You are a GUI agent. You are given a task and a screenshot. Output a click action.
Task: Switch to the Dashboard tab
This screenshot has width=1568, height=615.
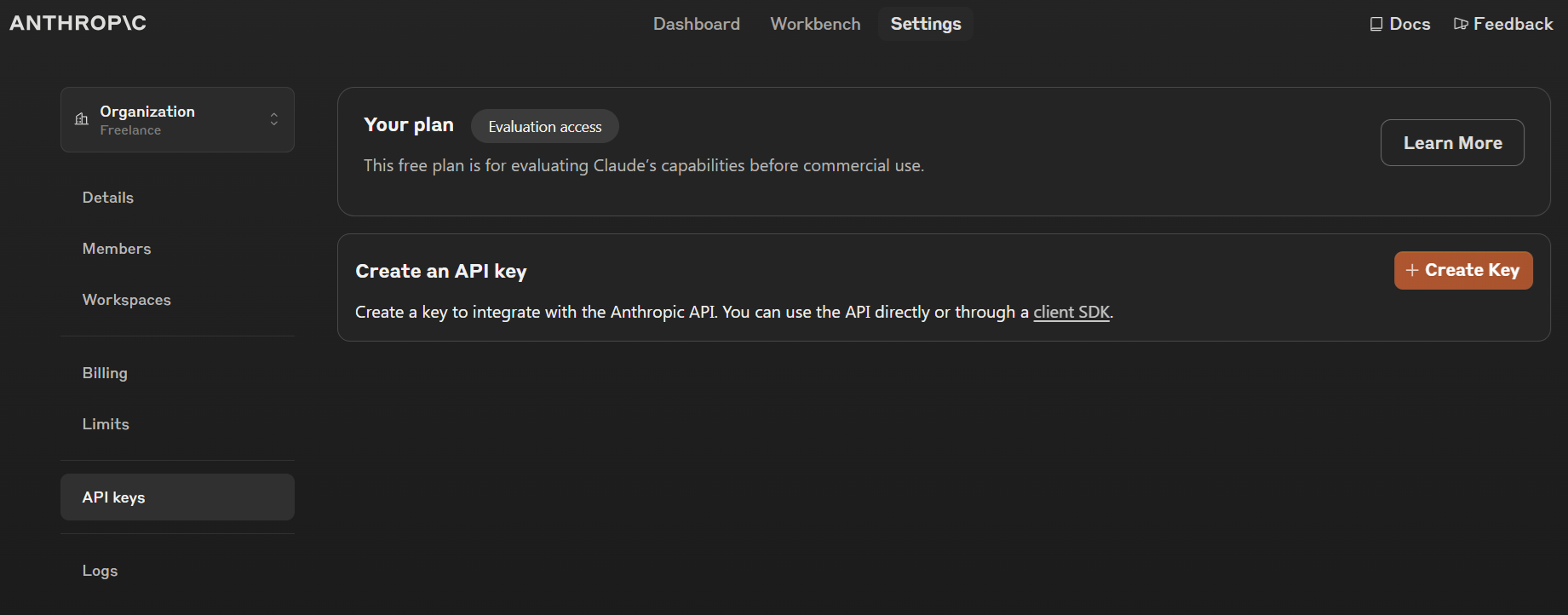tap(696, 24)
